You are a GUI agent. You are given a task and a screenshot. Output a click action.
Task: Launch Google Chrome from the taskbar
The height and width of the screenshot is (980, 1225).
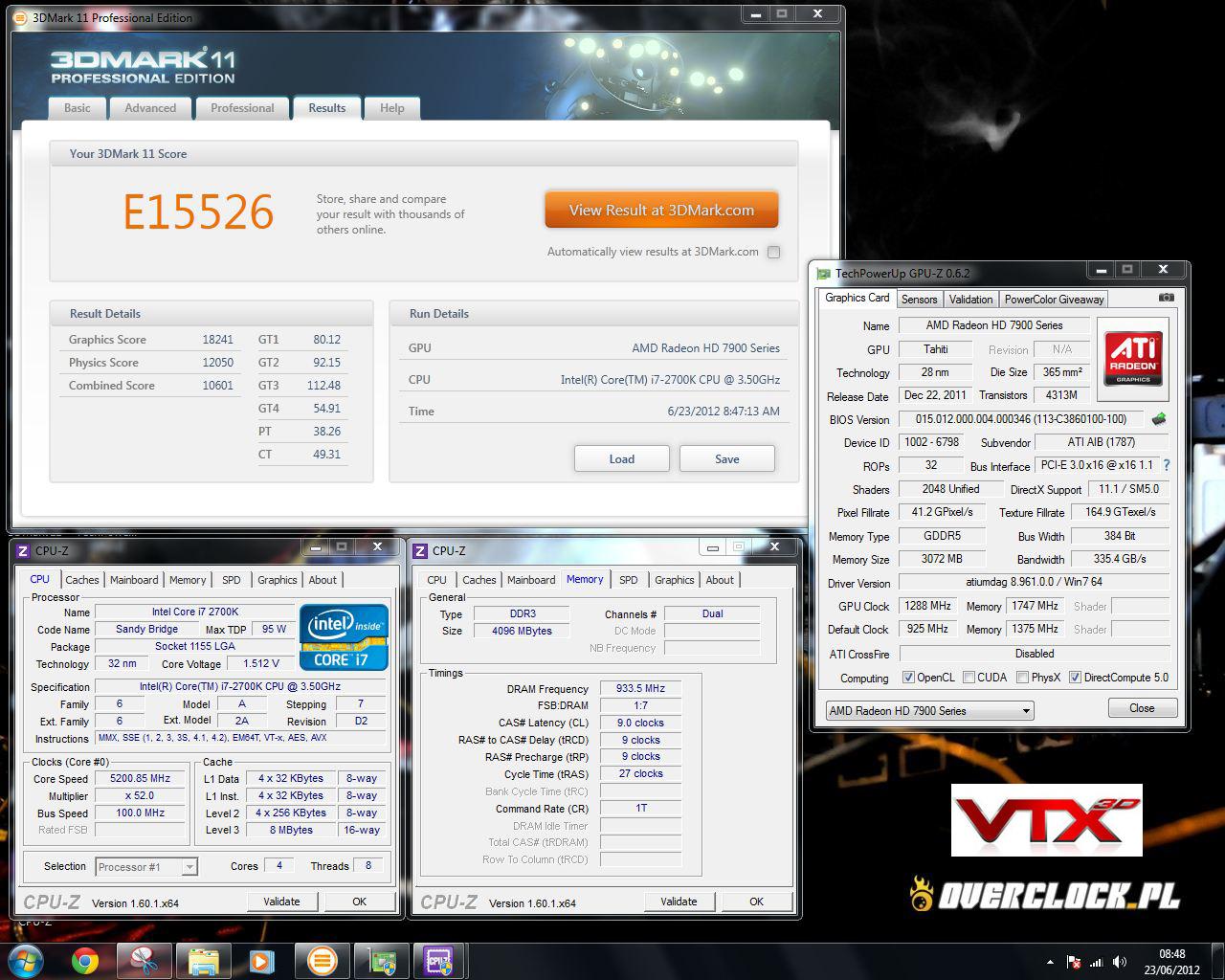tap(85, 961)
